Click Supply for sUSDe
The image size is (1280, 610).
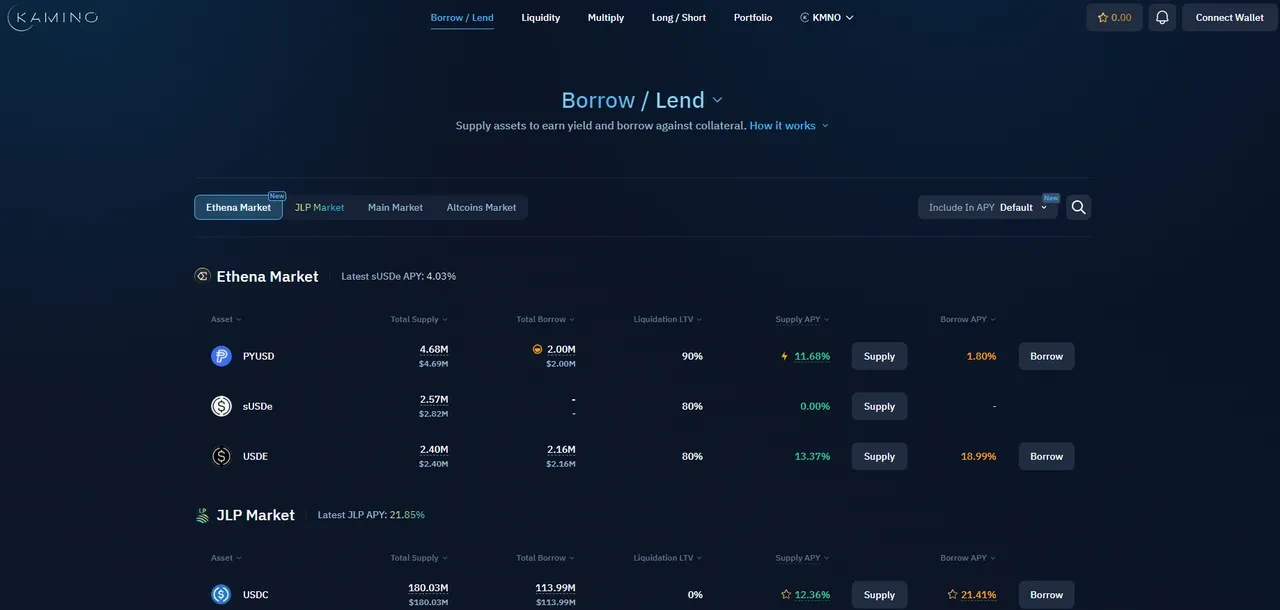click(x=879, y=406)
